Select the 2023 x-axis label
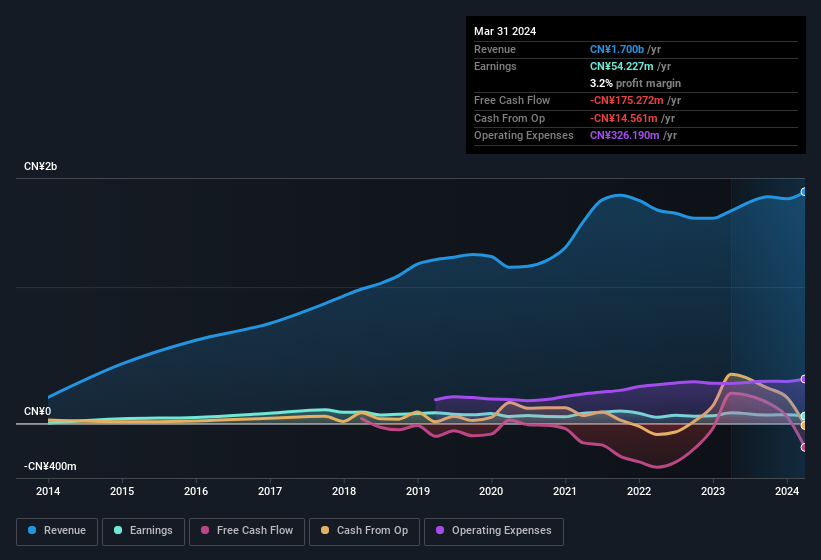The image size is (821, 560). click(x=713, y=491)
